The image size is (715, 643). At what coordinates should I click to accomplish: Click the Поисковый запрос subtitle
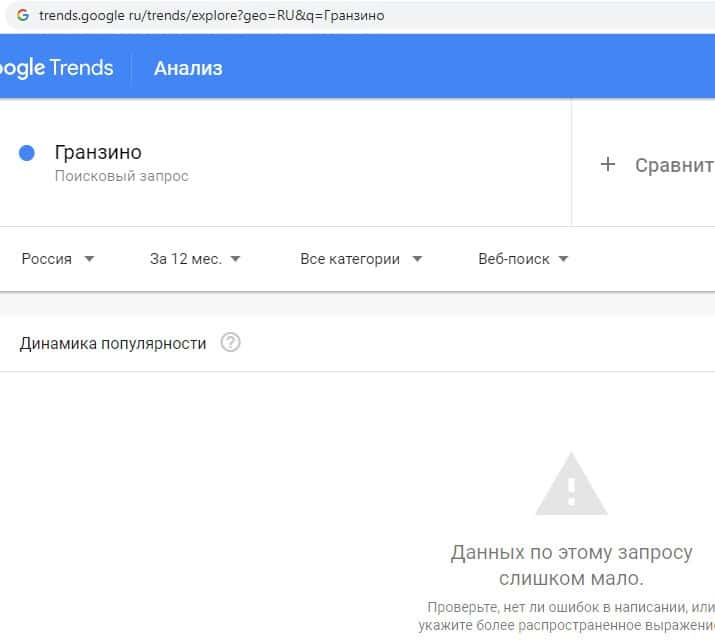tap(121, 176)
